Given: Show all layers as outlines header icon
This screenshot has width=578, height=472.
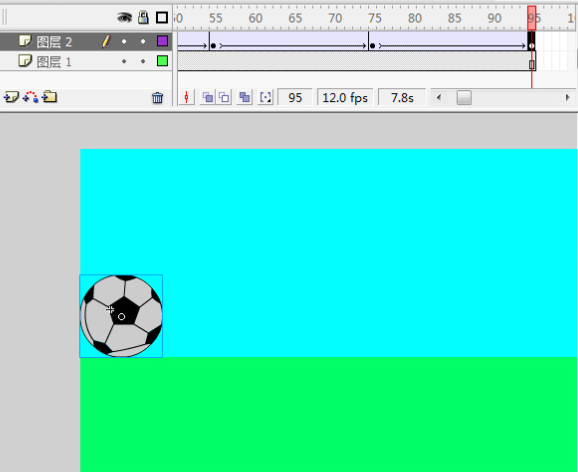Looking at the screenshot, I should point(162,17).
